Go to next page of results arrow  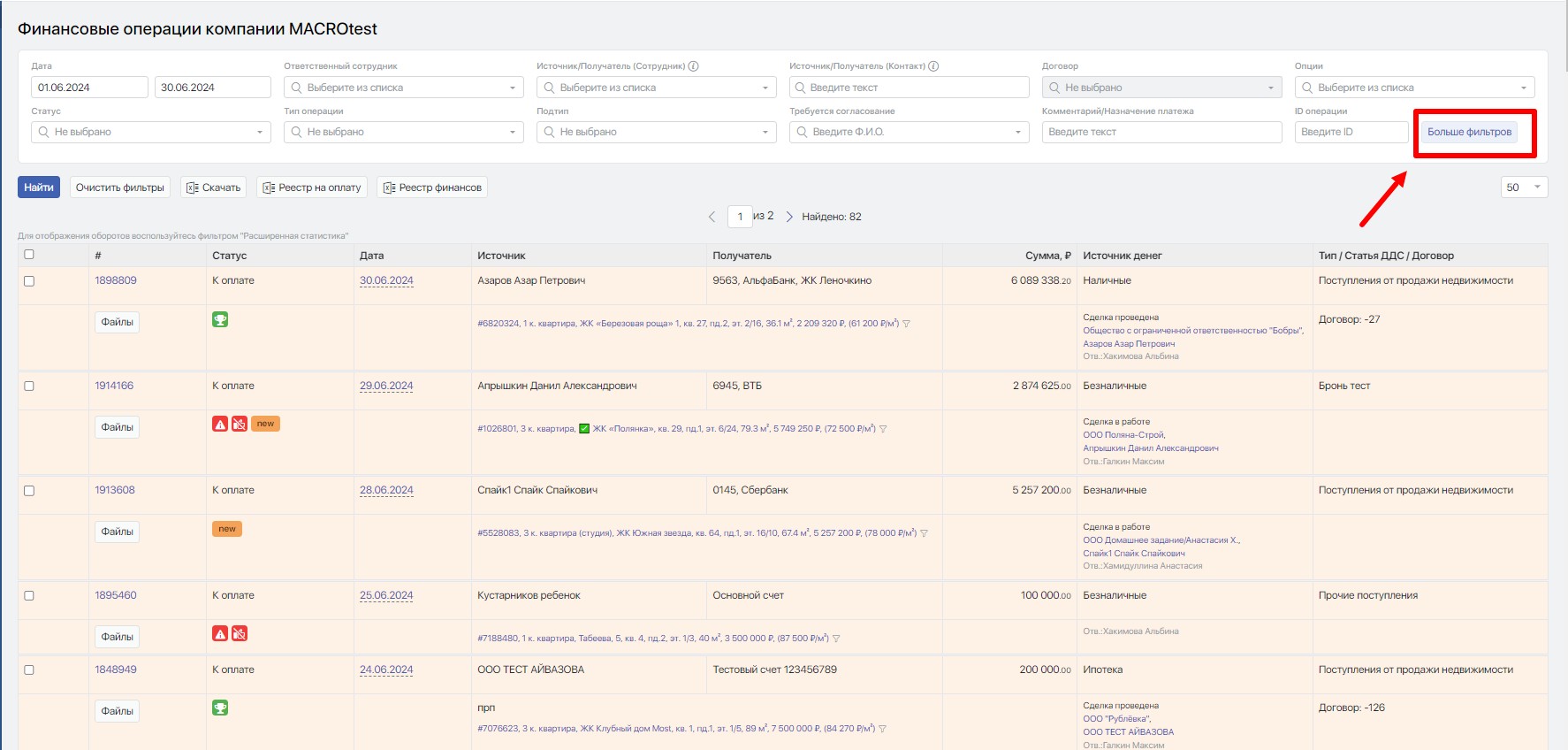789,217
